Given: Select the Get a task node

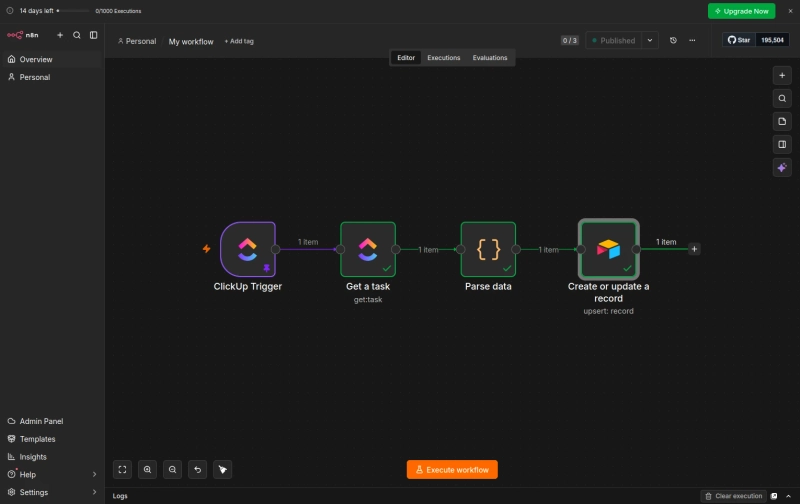Looking at the screenshot, I should pos(368,249).
